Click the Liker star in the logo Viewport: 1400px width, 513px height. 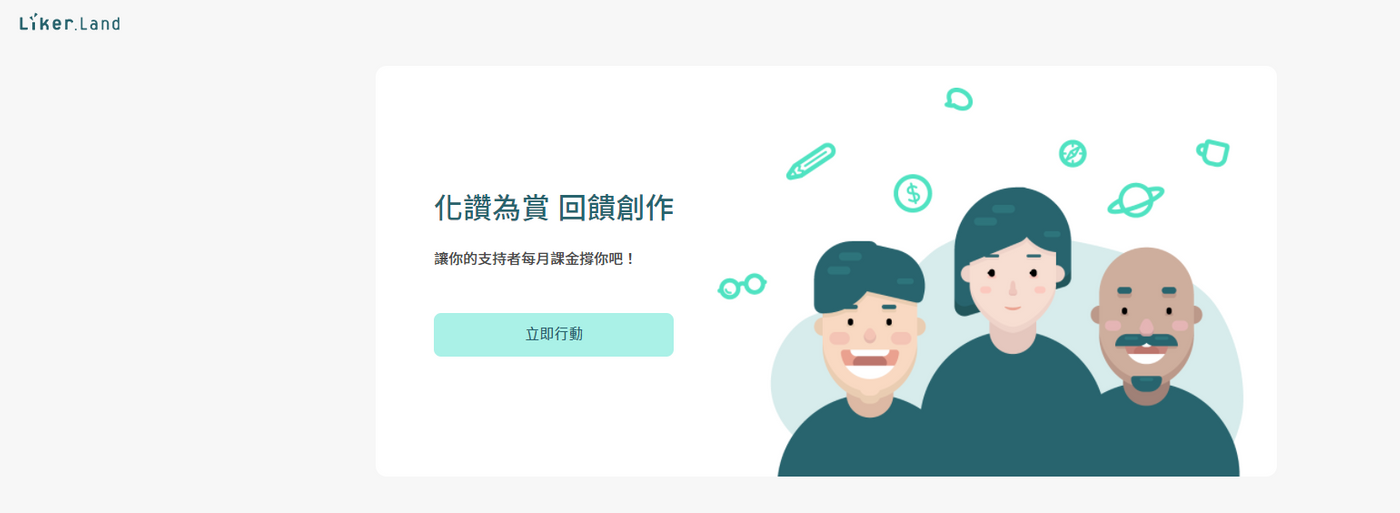35,16
